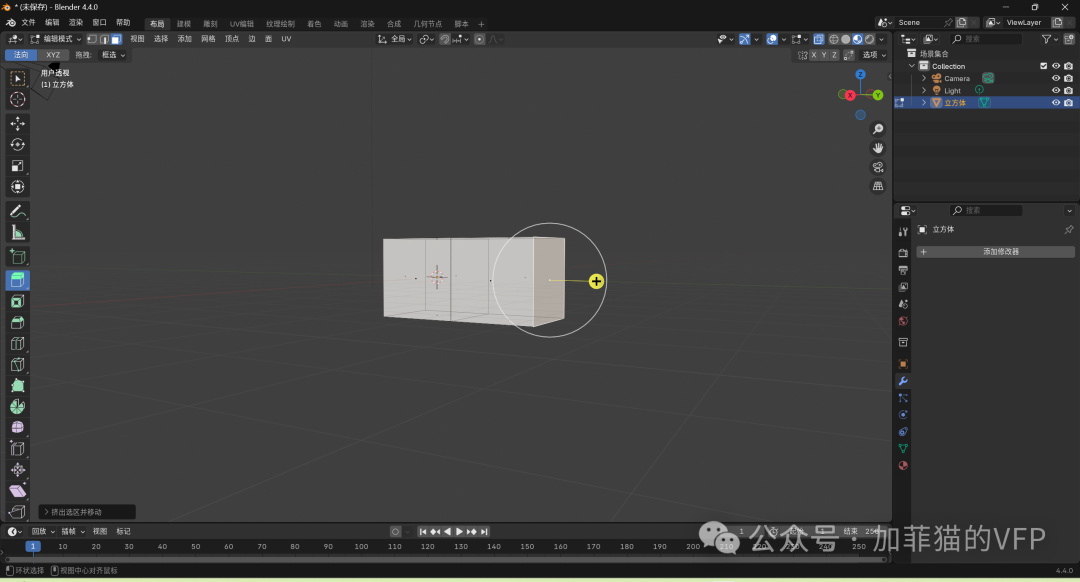The height and width of the screenshot is (582, 1080).
Task: Open the 网格 mesh menu
Action: pyautogui.click(x=208, y=39)
